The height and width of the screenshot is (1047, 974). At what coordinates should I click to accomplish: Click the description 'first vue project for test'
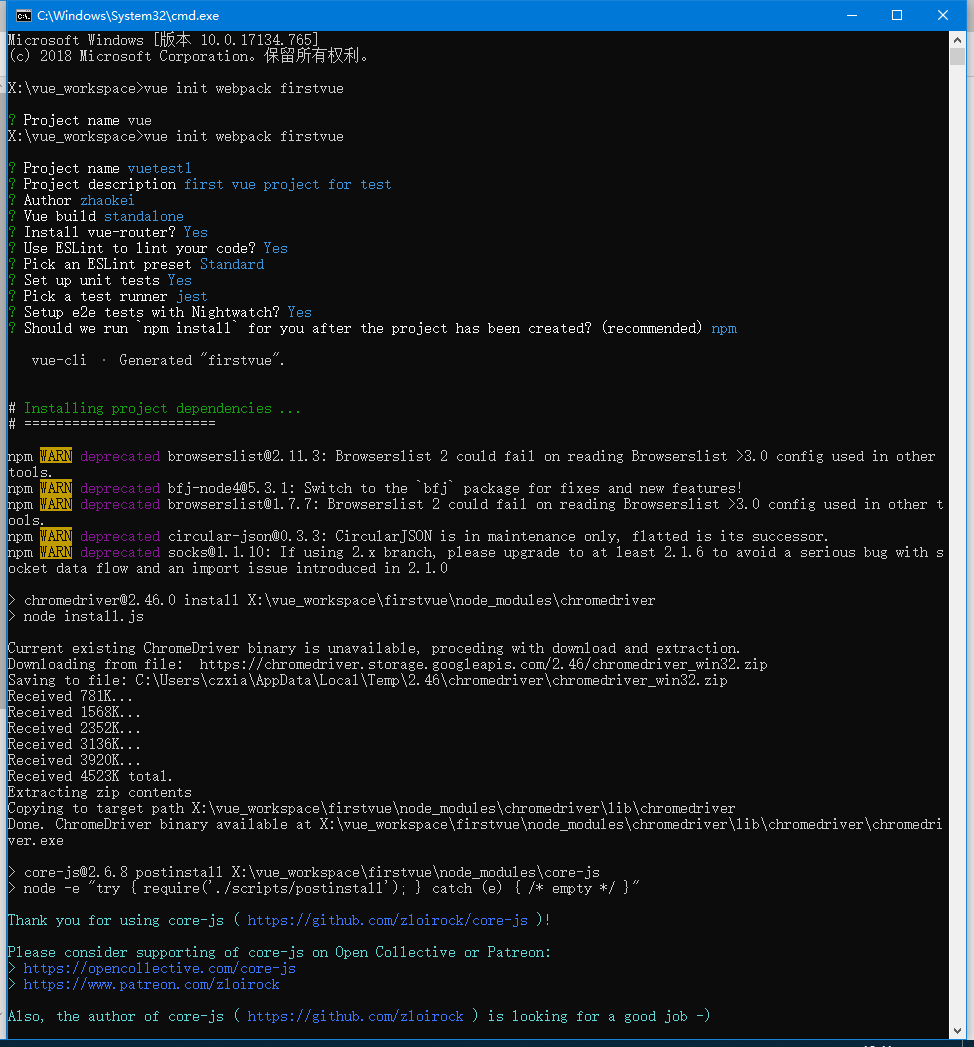click(288, 184)
